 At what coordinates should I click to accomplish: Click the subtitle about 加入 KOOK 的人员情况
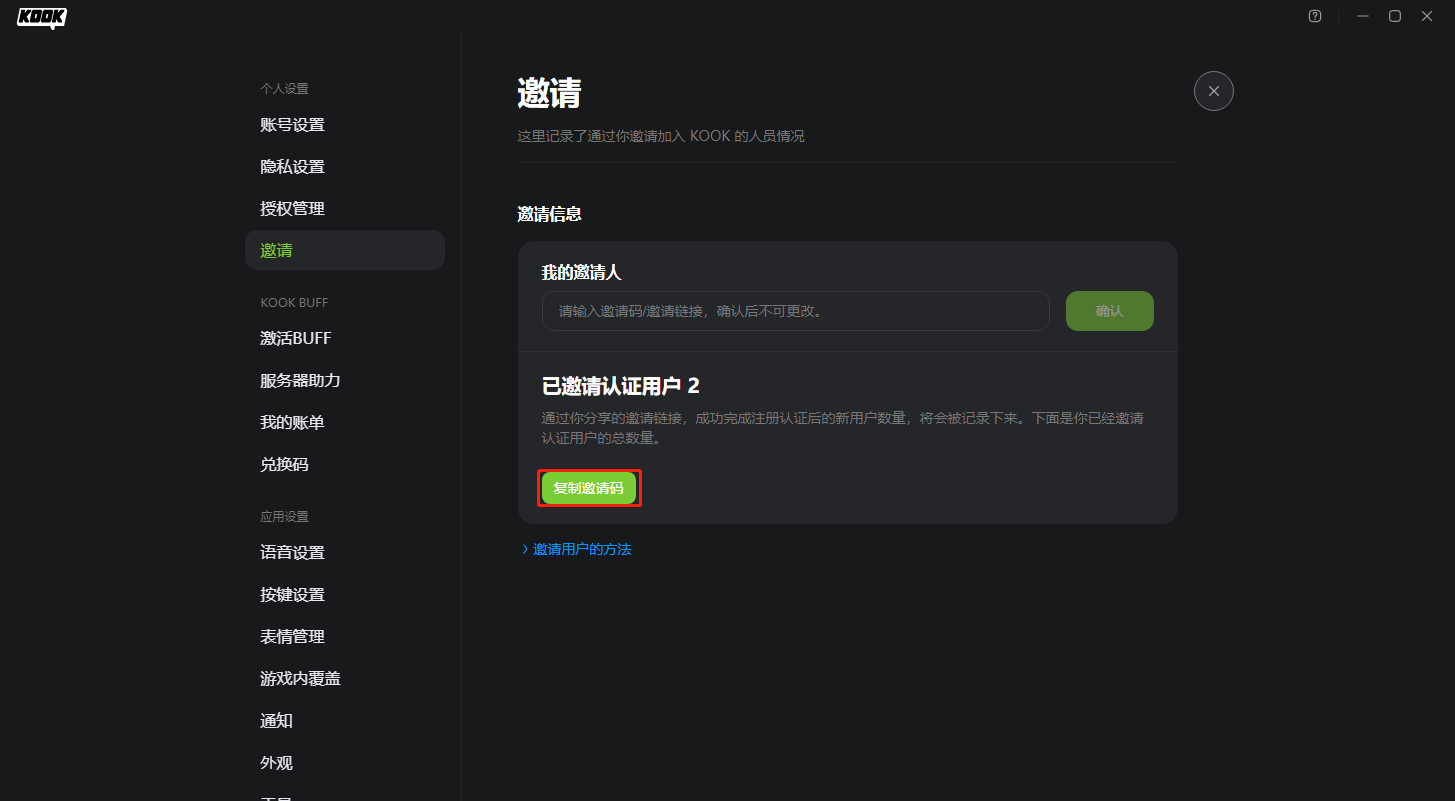click(x=661, y=136)
